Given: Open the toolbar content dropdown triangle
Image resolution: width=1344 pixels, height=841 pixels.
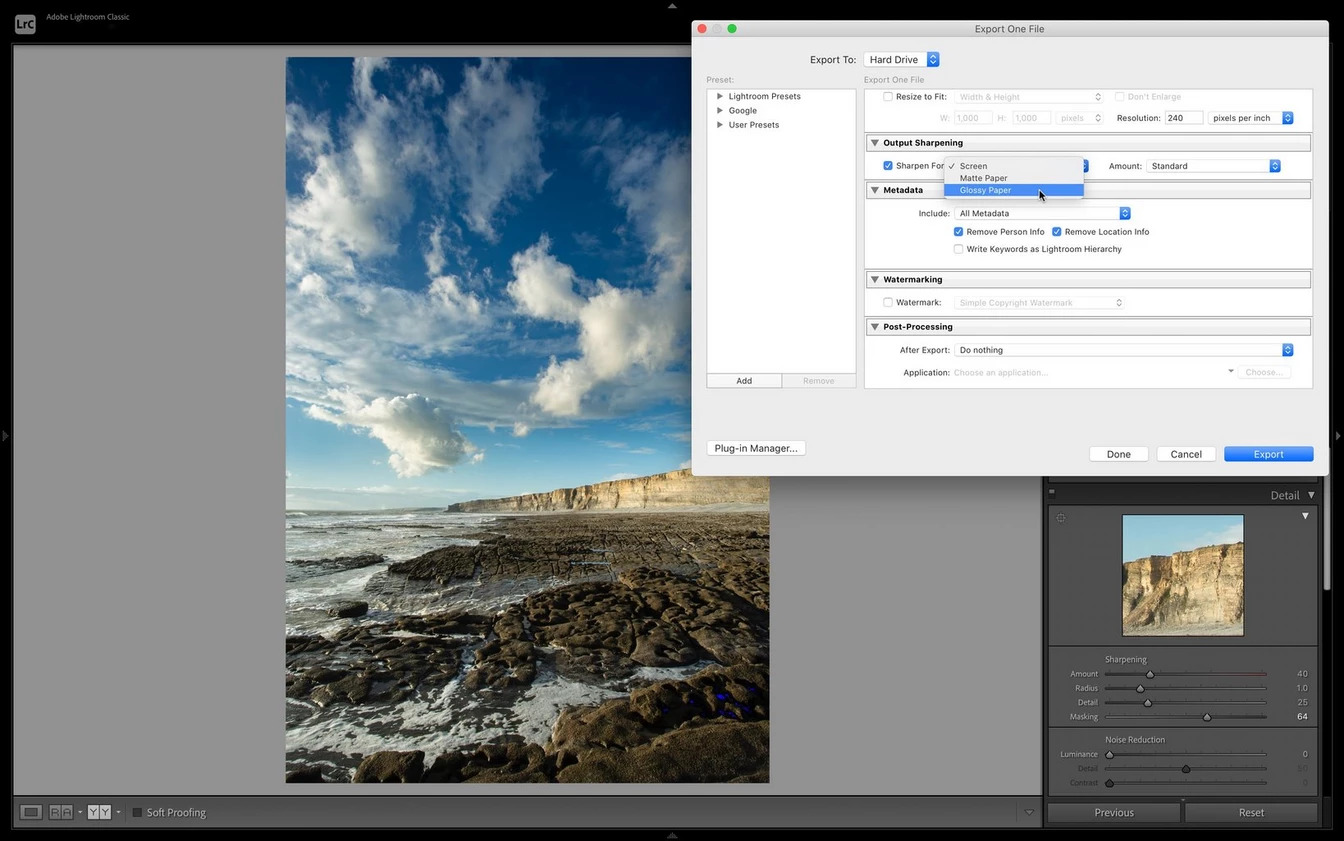Looking at the screenshot, I should [1028, 812].
